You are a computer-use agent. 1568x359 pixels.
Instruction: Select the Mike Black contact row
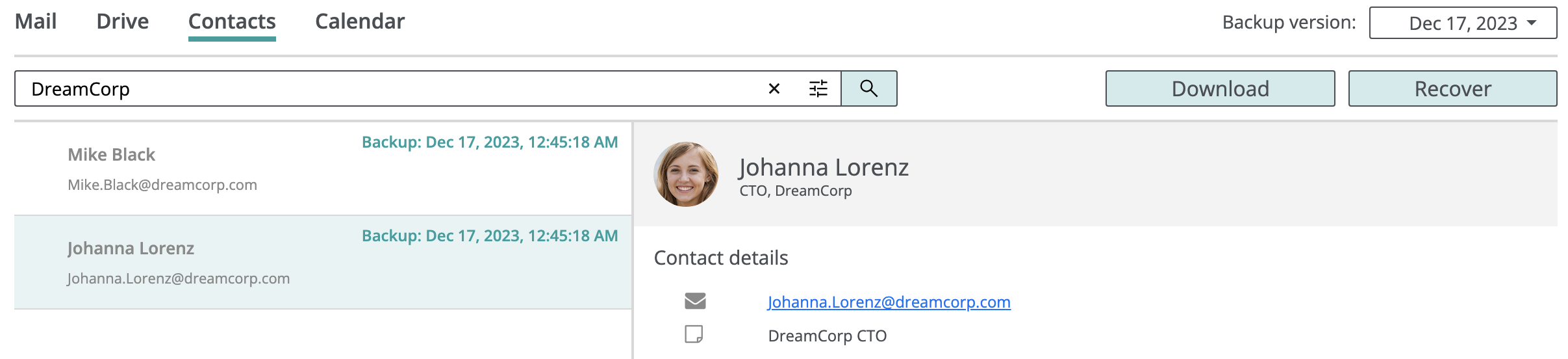pyautogui.click(x=323, y=168)
